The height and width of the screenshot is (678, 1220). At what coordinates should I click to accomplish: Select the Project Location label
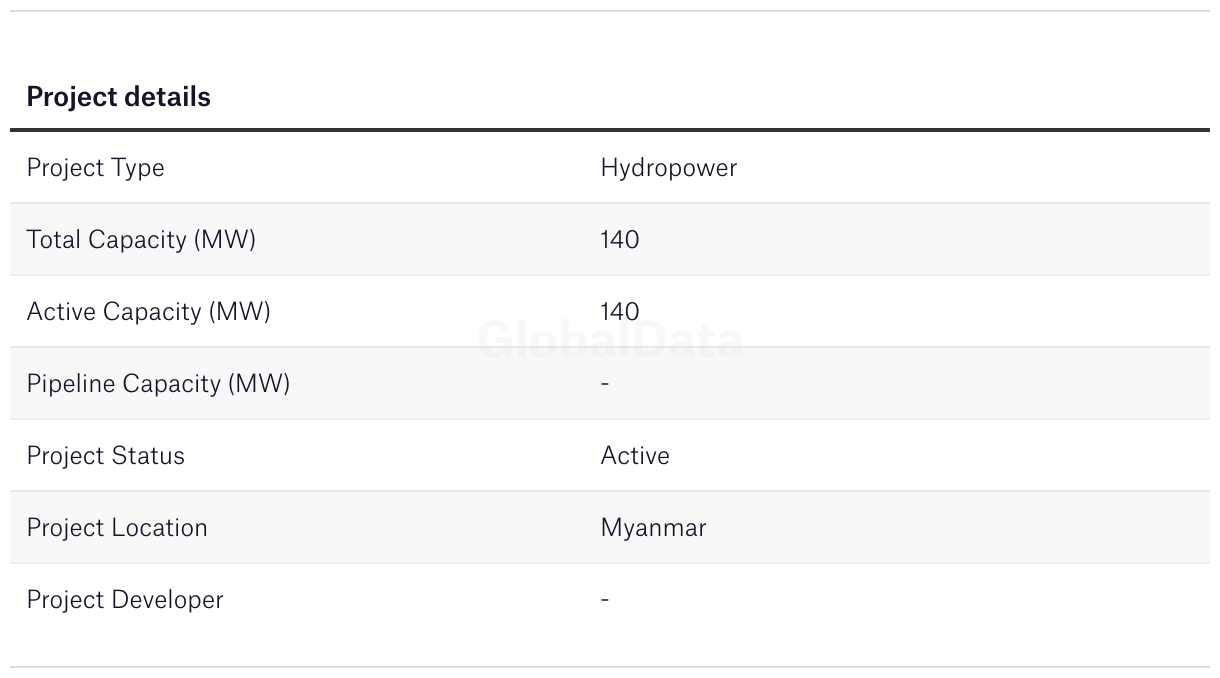coord(117,527)
